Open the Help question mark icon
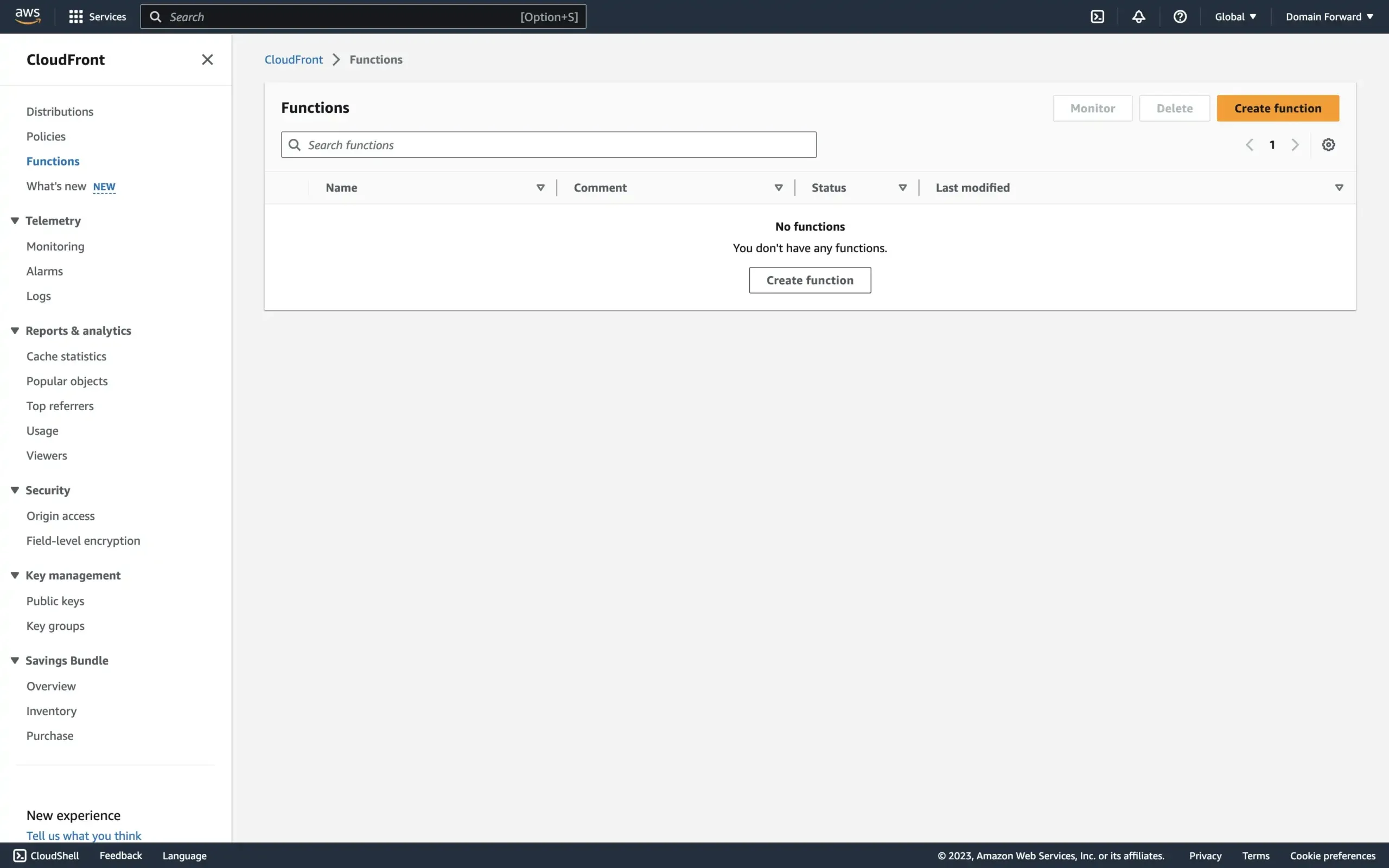 [x=1180, y=16]
